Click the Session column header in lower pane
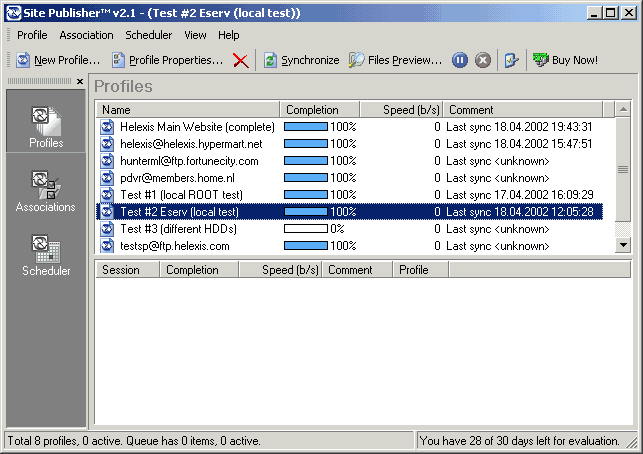This screenshot has width=643, height=454. pyautogui.click(x=128, y=270)
